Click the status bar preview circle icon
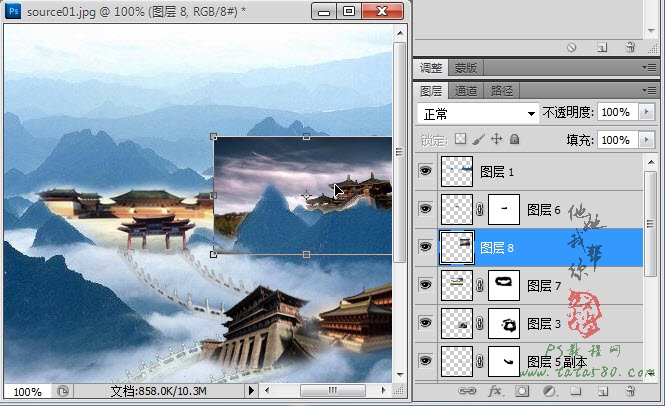Viewport: 665px width, 406px height. click(x=62, y=391)
